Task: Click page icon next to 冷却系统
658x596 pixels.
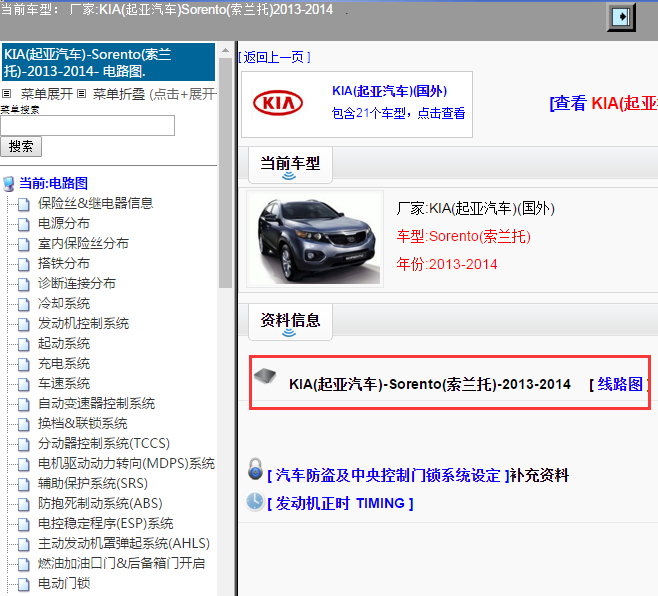Action: click(24, 304)
